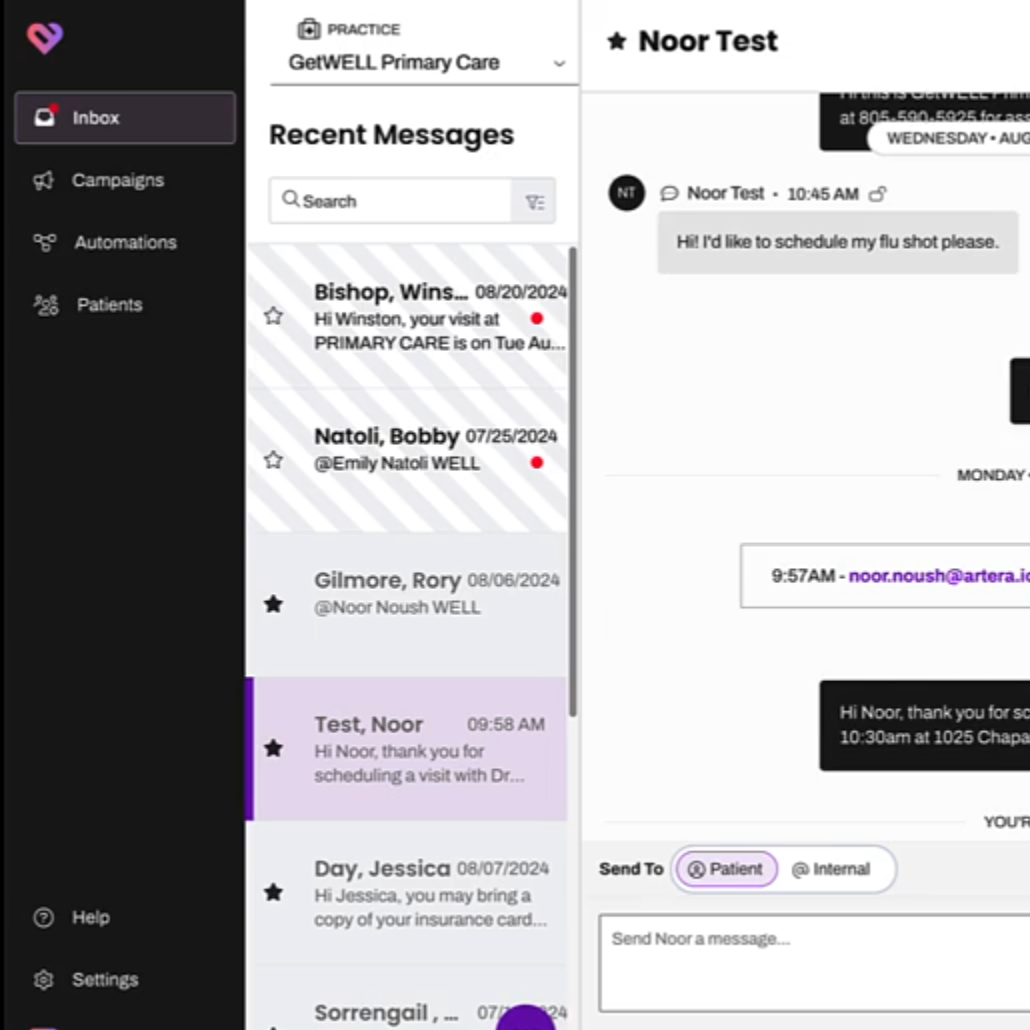Navigate to the Patients page
1030x1030 pixels.
(x=108, y=305)
